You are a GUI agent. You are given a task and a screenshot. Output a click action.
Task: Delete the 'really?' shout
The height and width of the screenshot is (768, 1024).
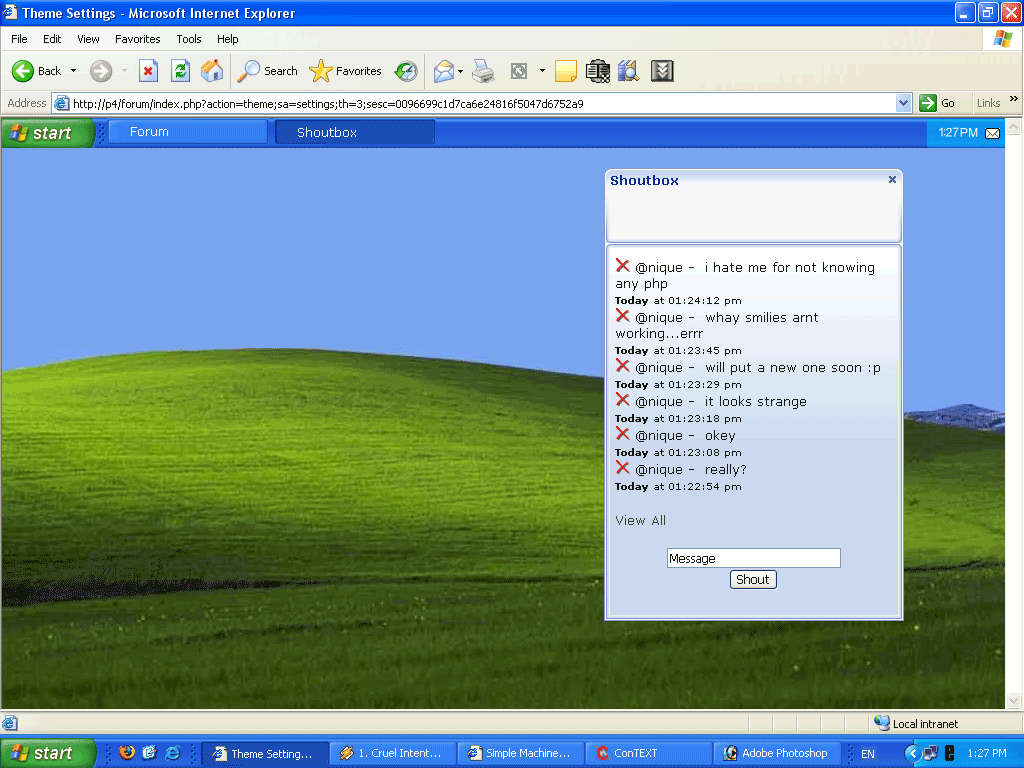click(x=622, y=468)
